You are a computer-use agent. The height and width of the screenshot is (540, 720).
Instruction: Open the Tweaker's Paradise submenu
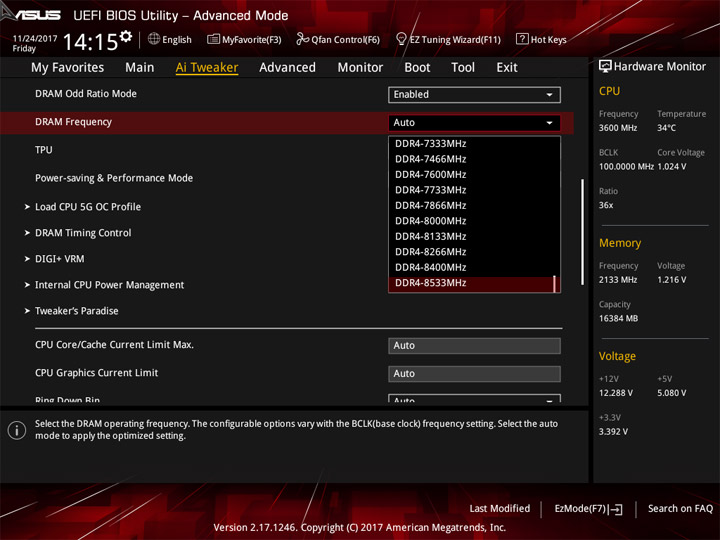tap(77, 311)
